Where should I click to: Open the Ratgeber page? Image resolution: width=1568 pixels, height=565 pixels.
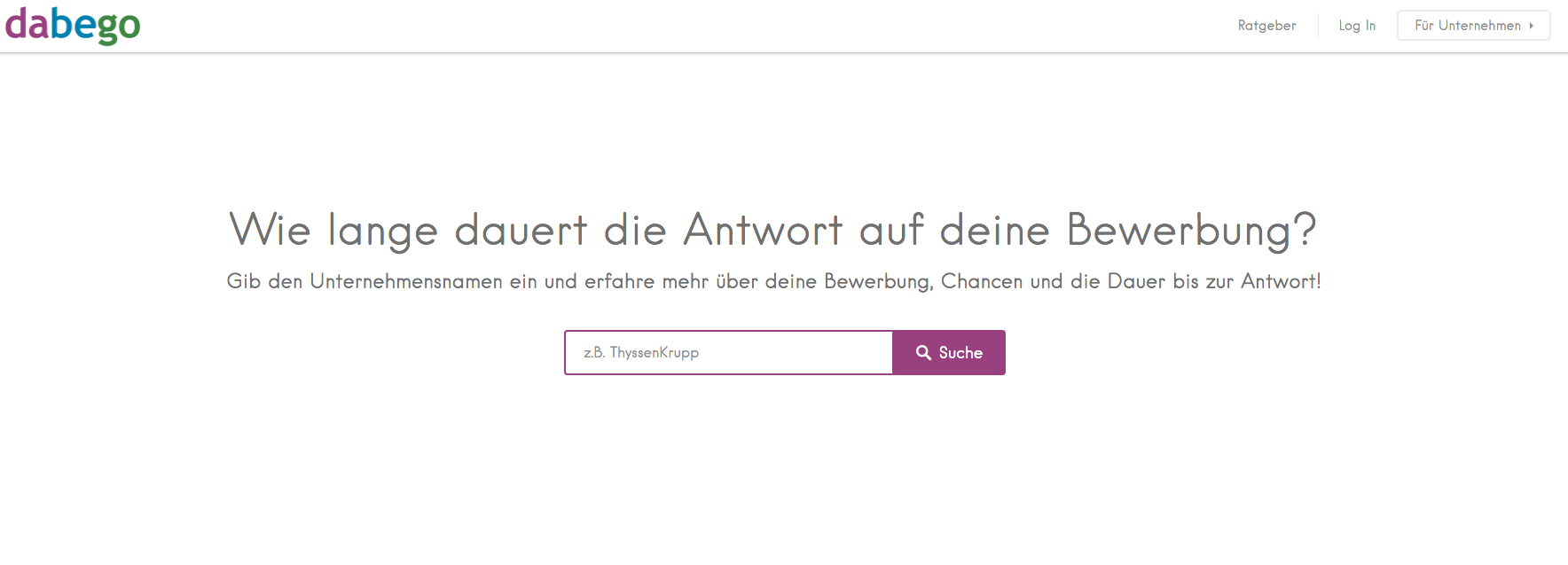coord(1266,26)
